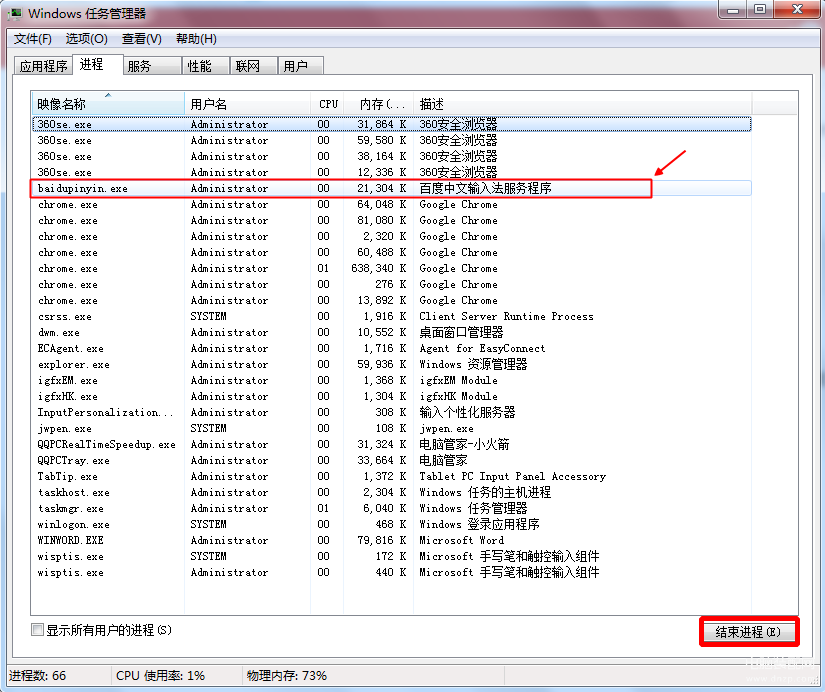
Task: Select 360se.exe row using 12,336 K
Action: point(391,172)
